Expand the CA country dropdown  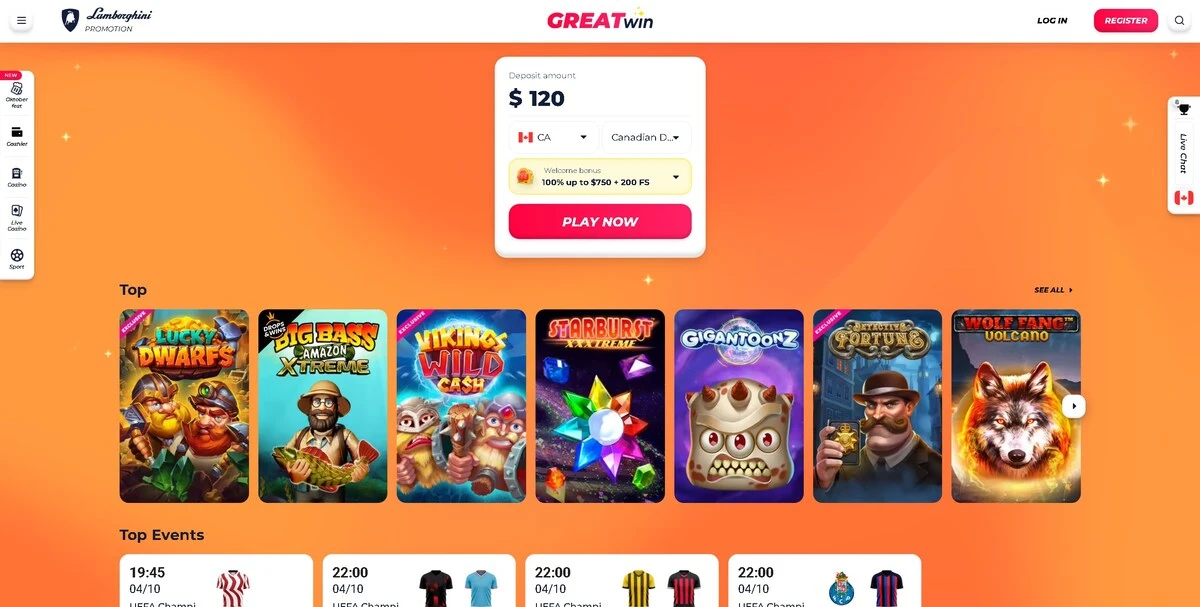tap(553, 137)
